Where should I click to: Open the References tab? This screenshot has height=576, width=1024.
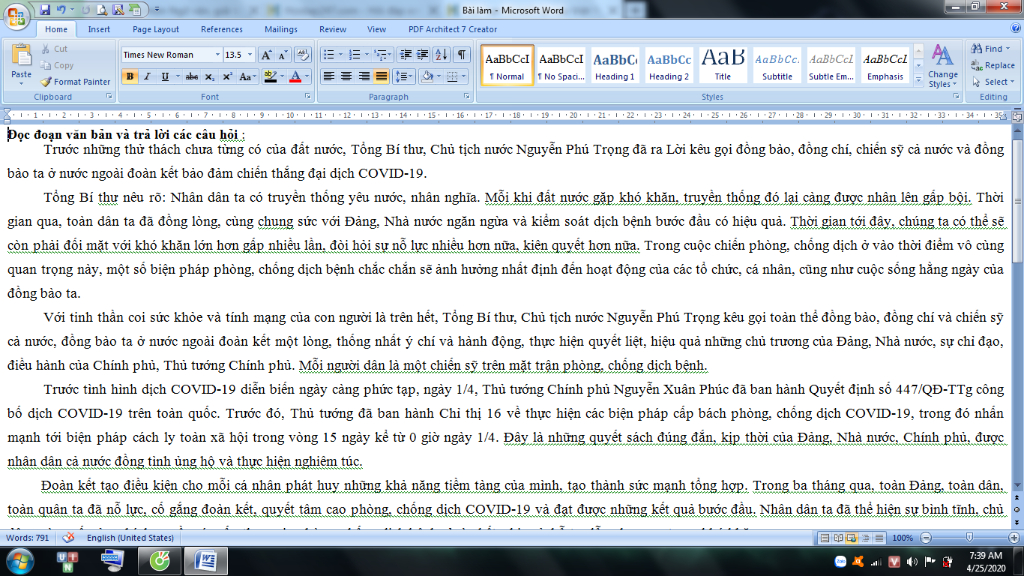[x=221, y=29]
